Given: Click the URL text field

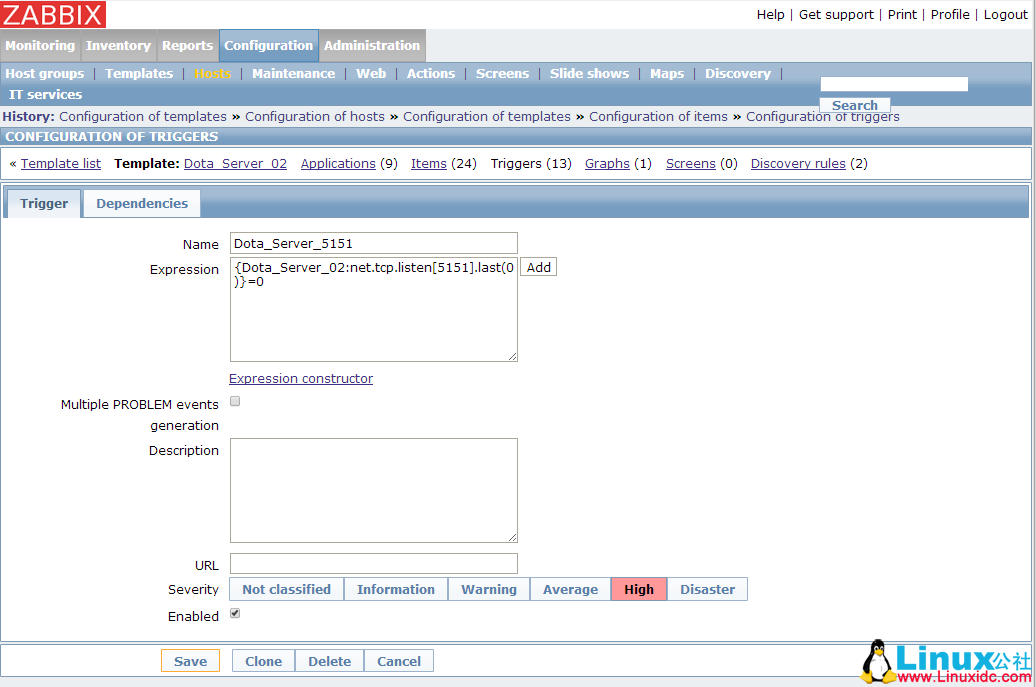Looking at the screenshot, I should (x=373, y=564).
